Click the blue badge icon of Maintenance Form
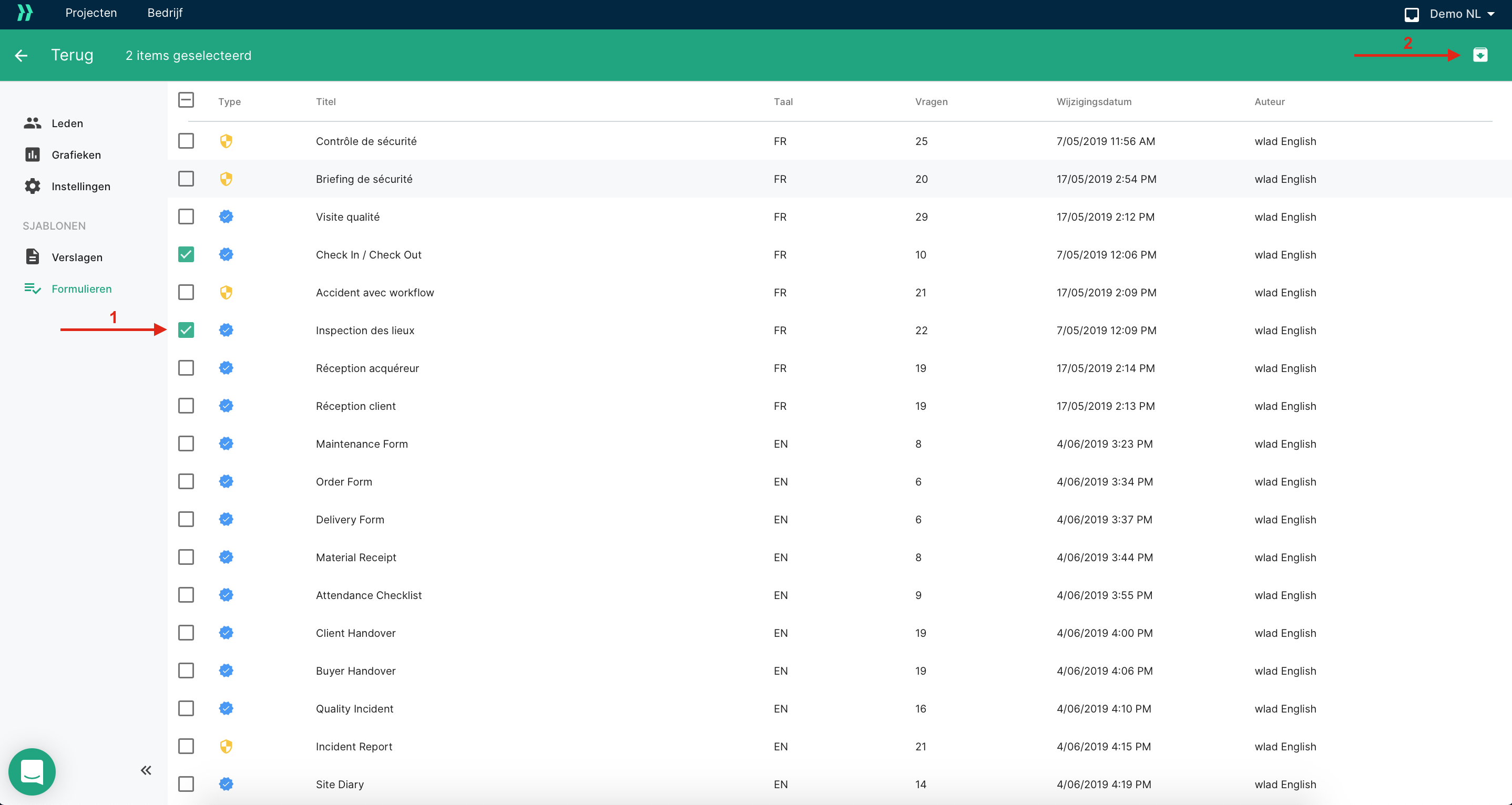This screenshot has height=805, width=1512. (226, 443)
